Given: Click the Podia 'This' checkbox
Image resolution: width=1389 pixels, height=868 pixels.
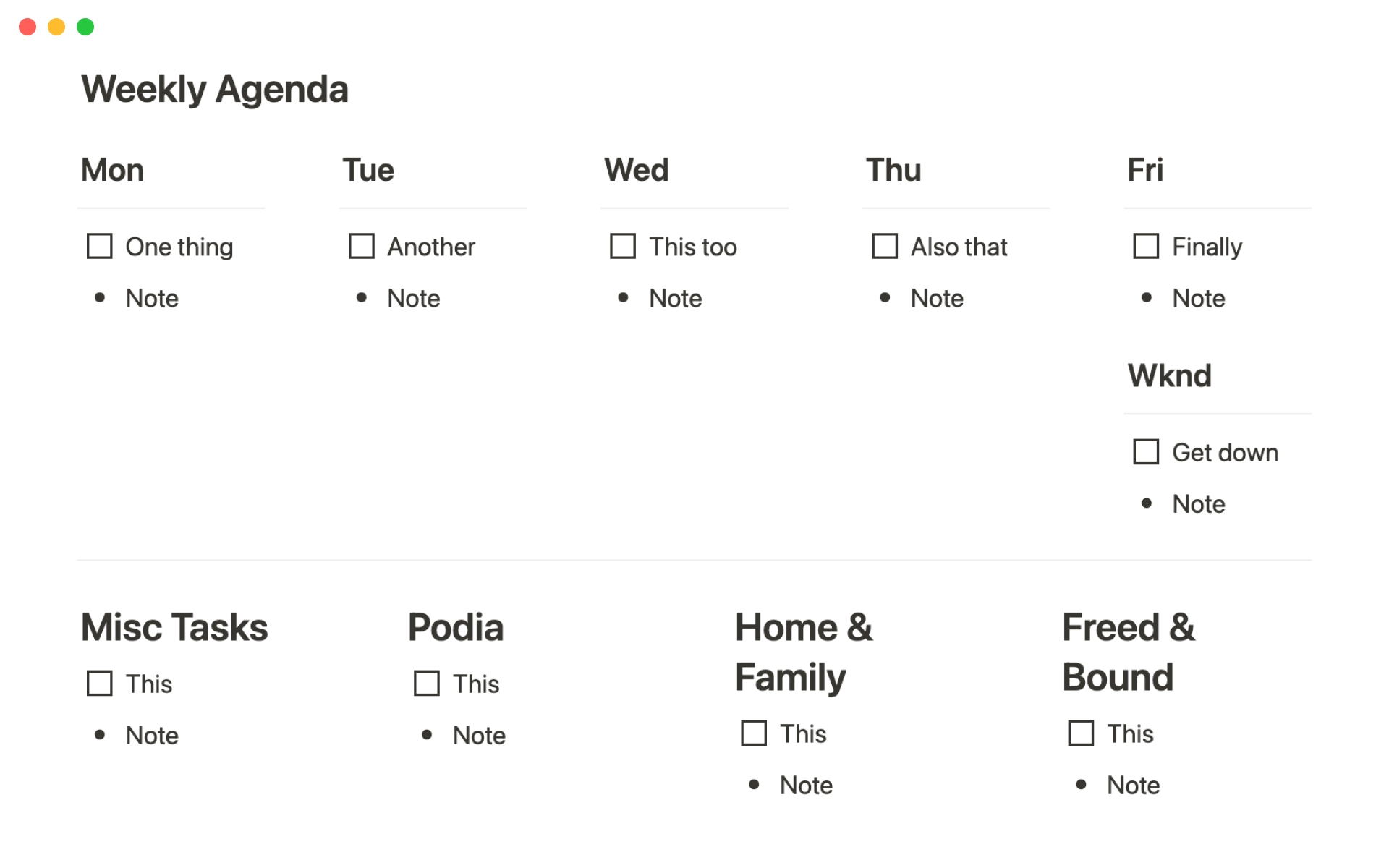Looking at the screenshot, I should point(424,683).
